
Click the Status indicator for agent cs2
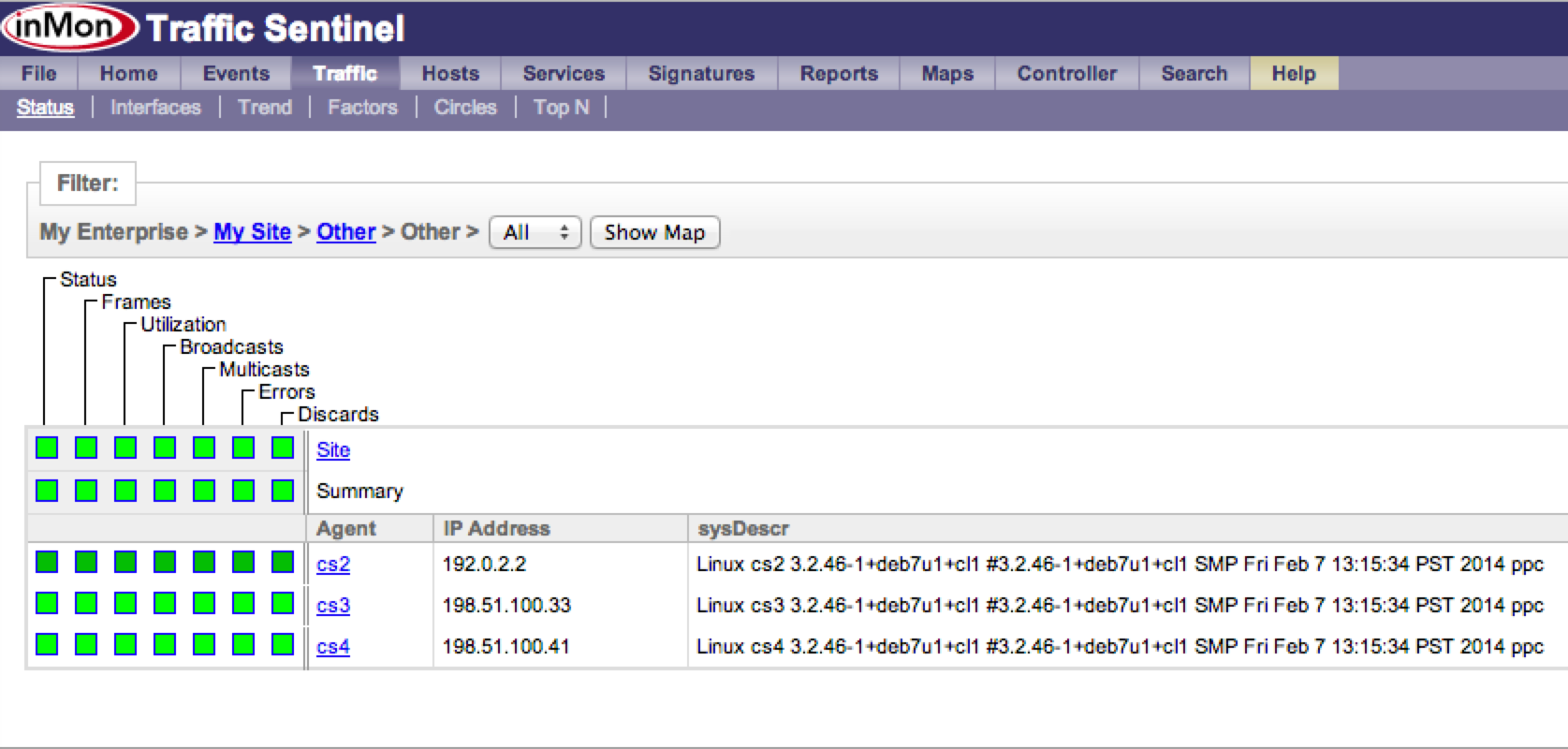pyautogui.click(x=47, y=562)
